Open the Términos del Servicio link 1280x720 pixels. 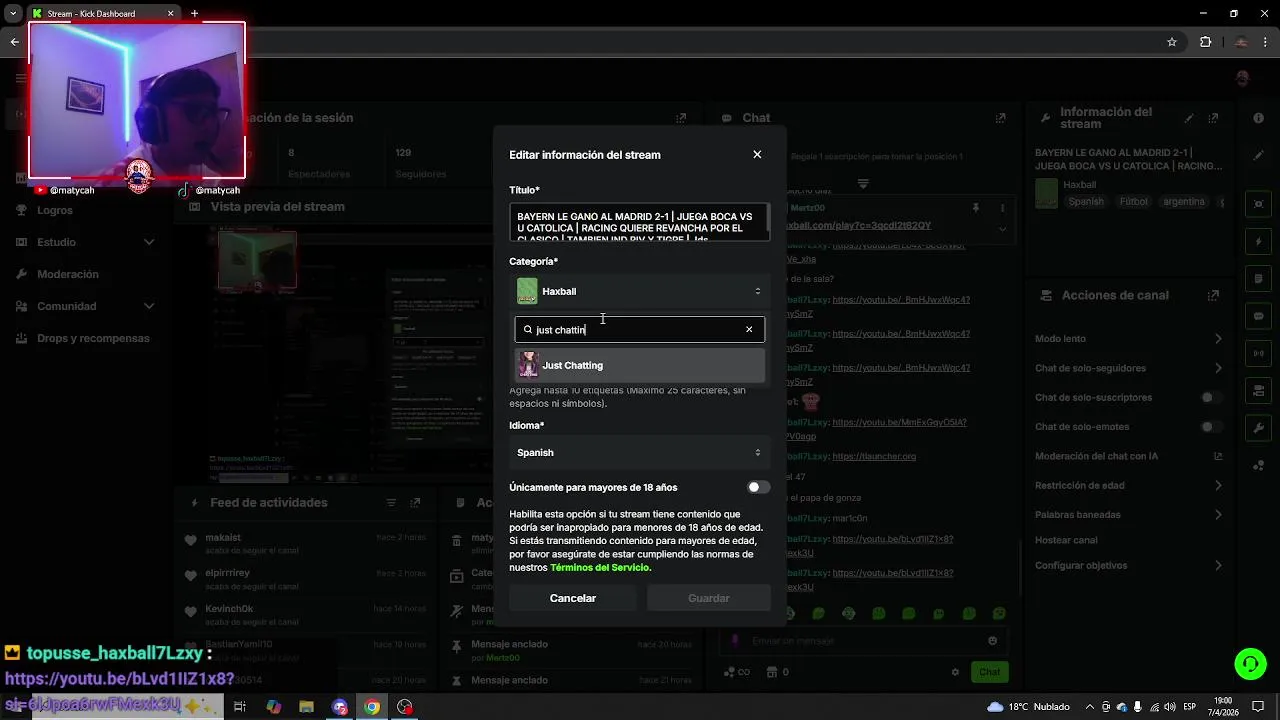point(600,567)
